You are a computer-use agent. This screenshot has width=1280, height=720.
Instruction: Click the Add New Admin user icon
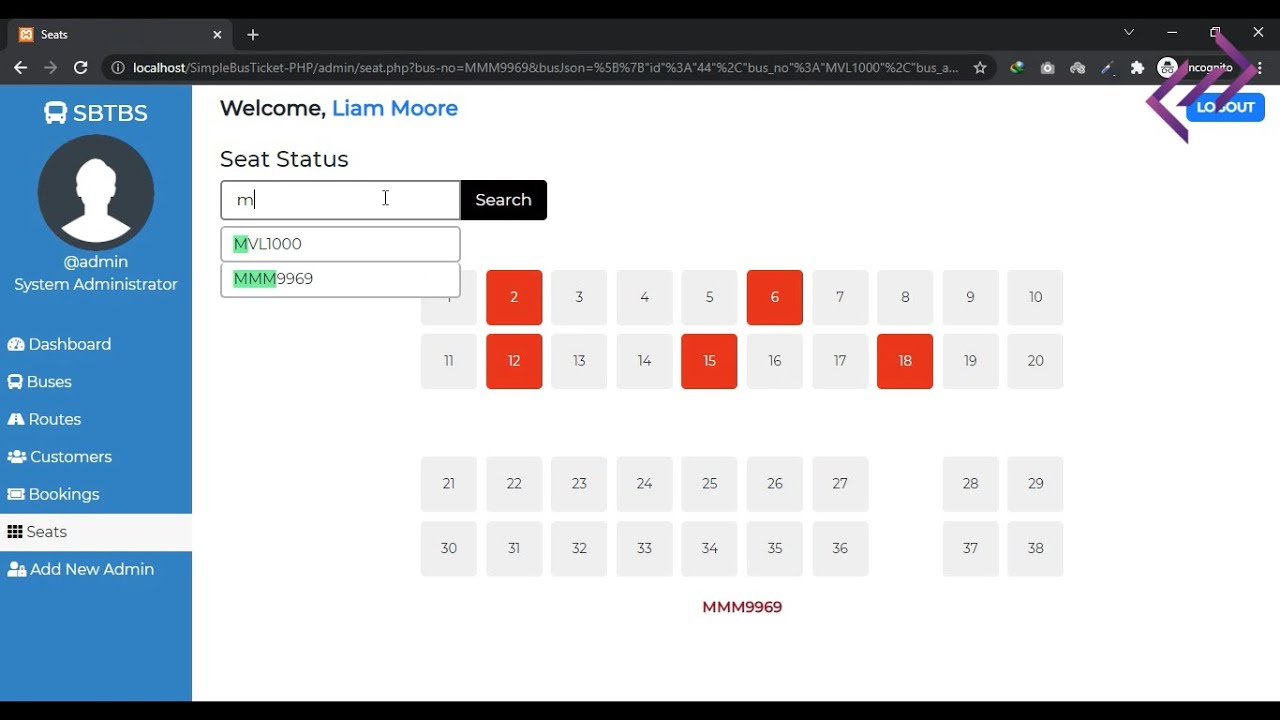click(17, 569)
